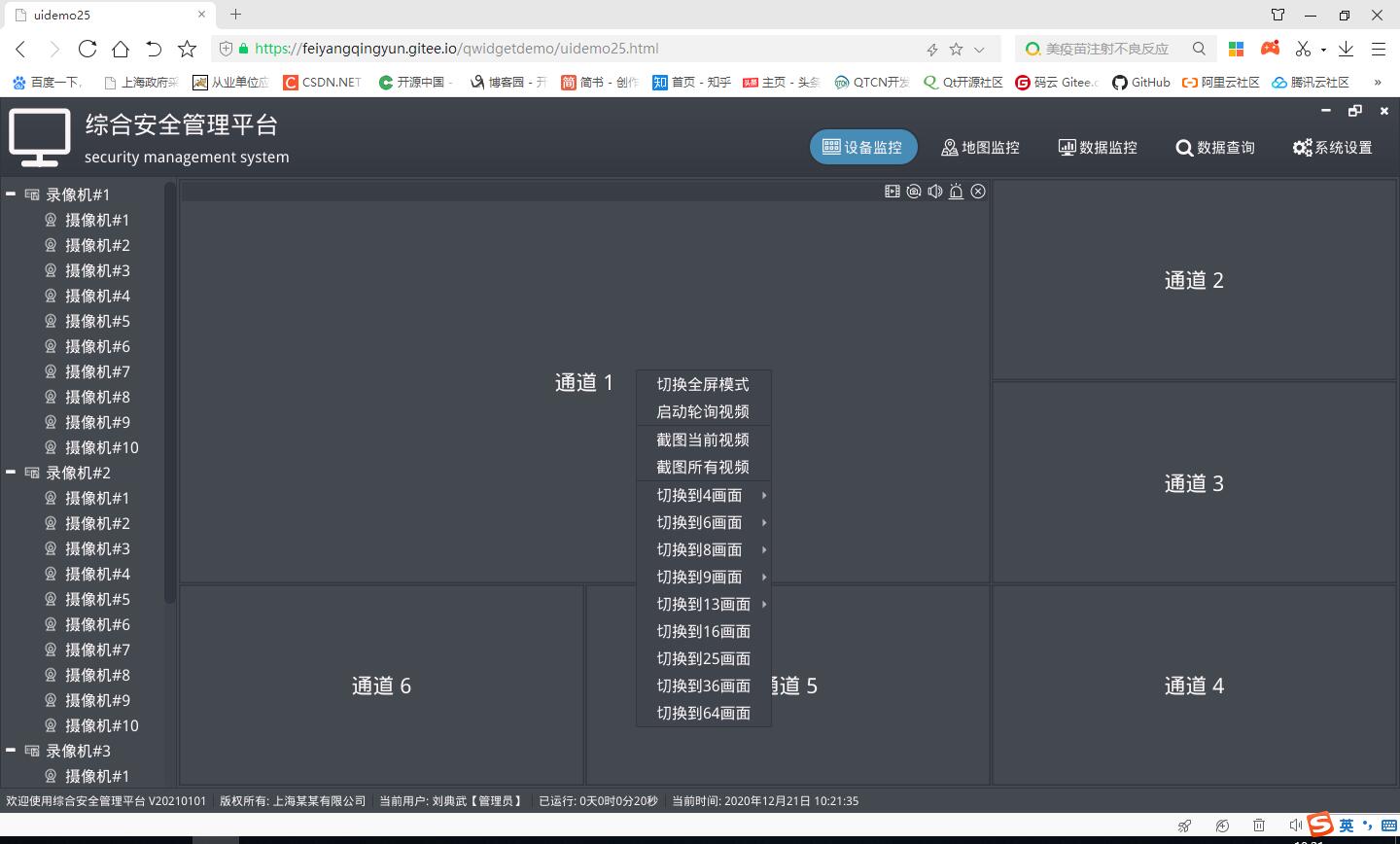Open 地图监控 map monitoring tab
Viewport: 1400px width, 844px height.
click(x=980, y=148)
